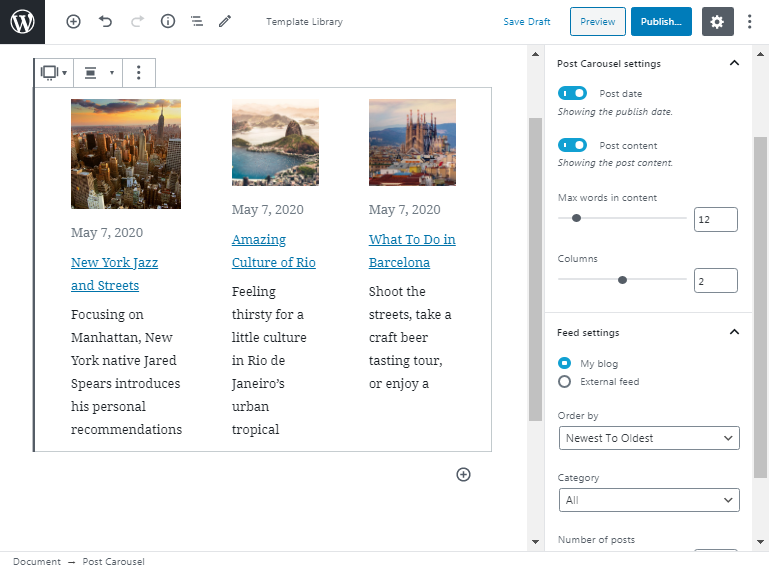The width and height of the screenshot is (769, 570).
Task: Toggle the settings gear sidebar
Action: (x=717, y=22)
